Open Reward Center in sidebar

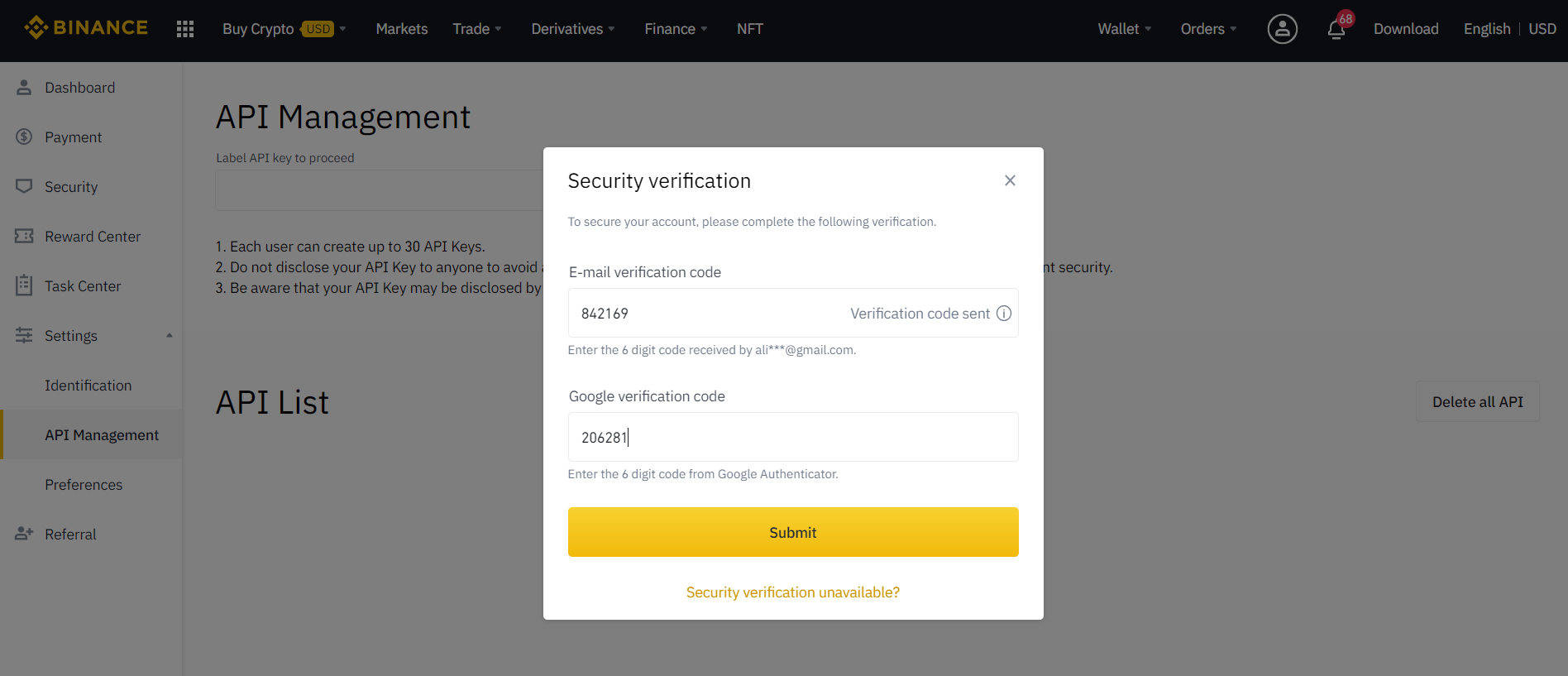point(91,236)
